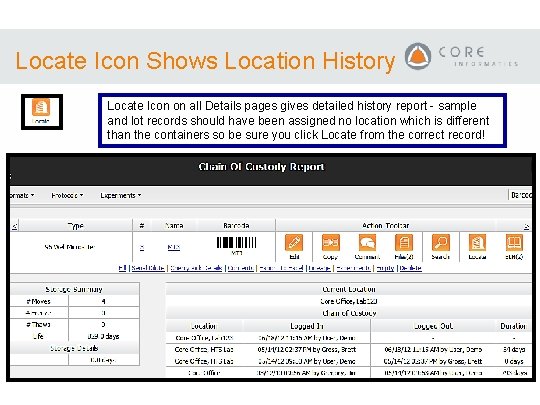
Task: Click the Send Plate link
Action: 148,268
